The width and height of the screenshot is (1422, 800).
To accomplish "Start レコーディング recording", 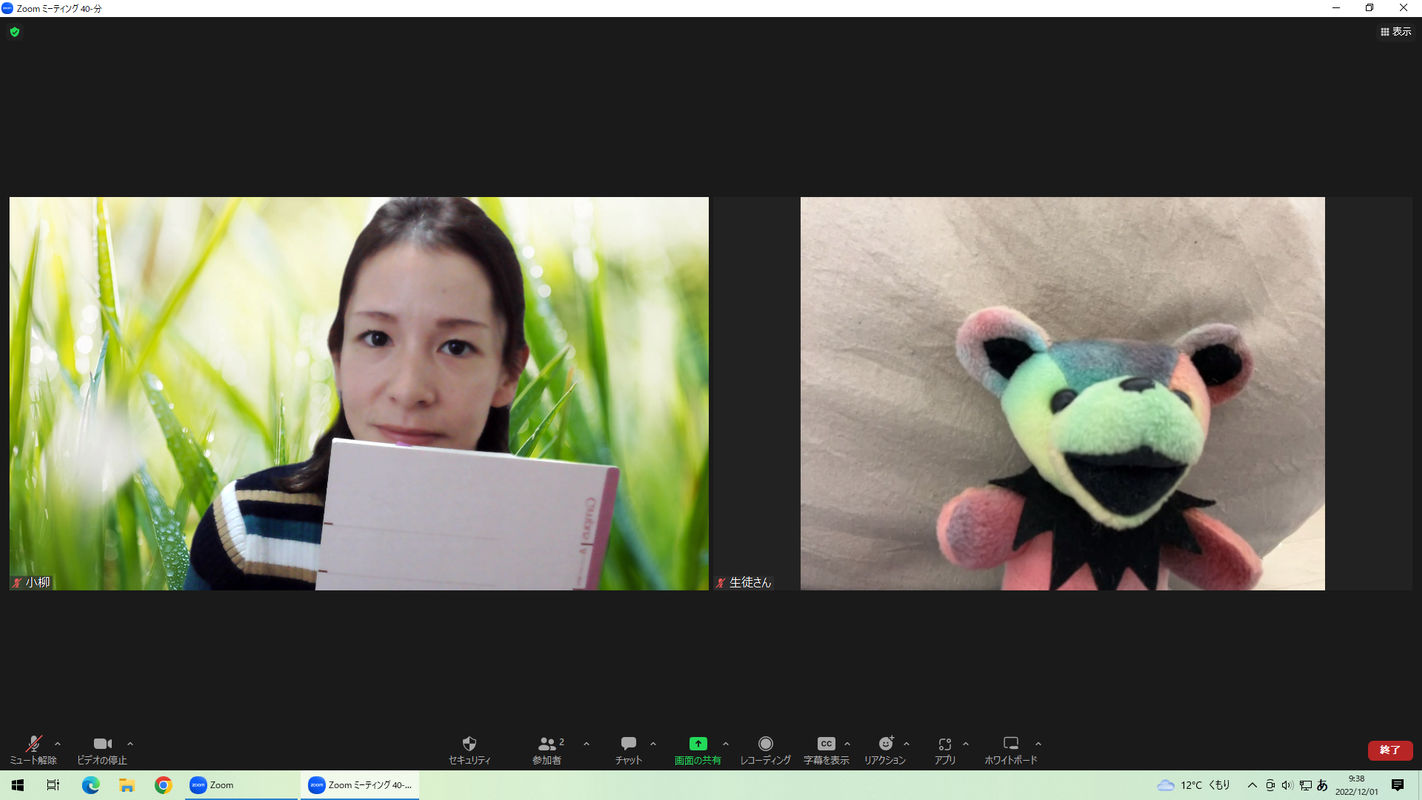I will click(765, 750).
